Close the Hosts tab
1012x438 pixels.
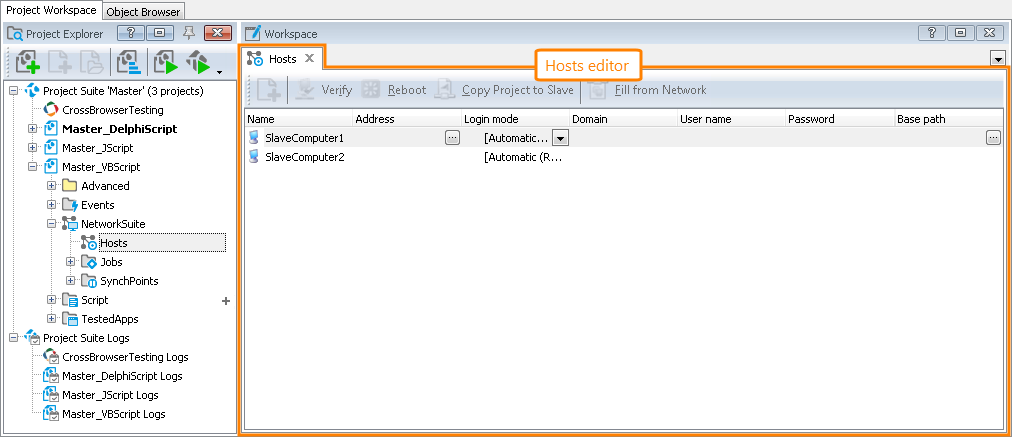coord(309,59)
